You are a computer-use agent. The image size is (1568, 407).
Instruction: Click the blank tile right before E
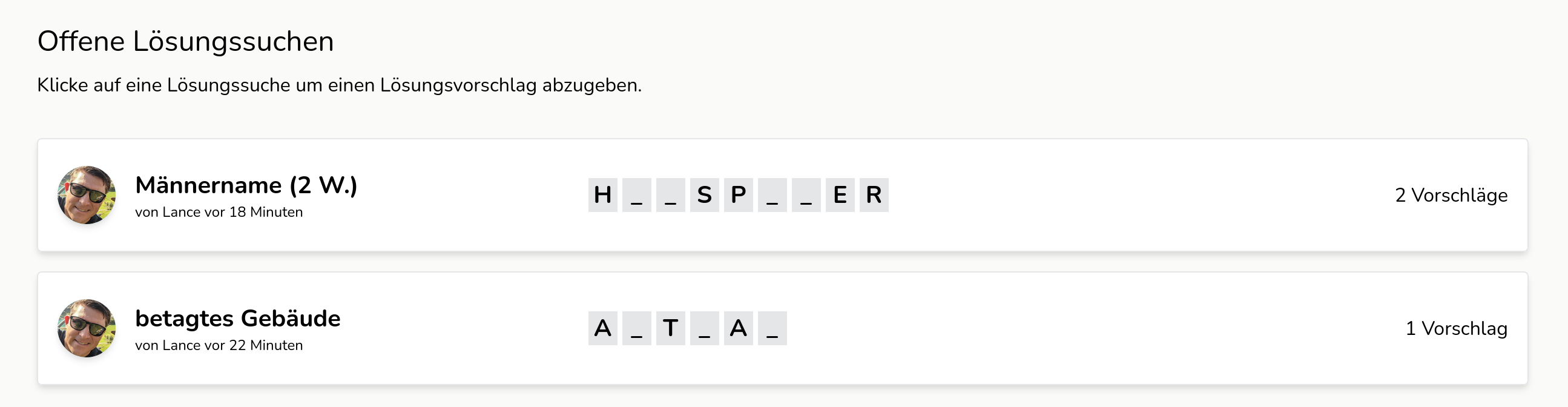click(806, 195)
